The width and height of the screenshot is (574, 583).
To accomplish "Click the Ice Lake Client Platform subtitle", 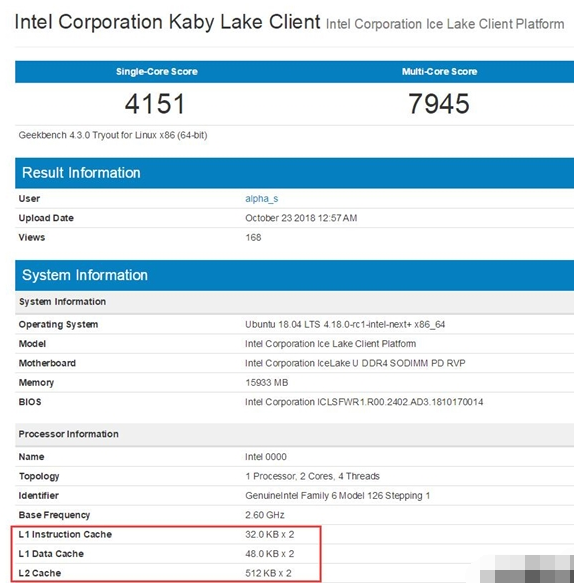I will coord(445,24).
